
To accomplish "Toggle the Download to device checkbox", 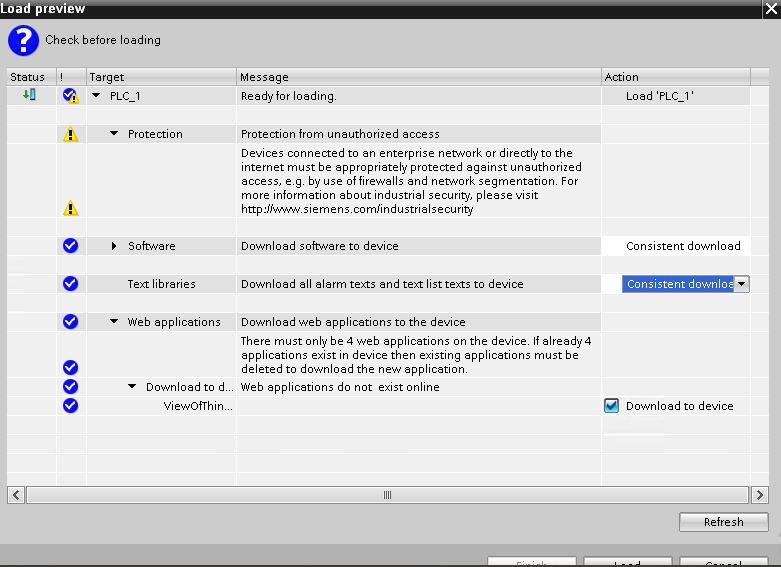I will tap(612, 406).
